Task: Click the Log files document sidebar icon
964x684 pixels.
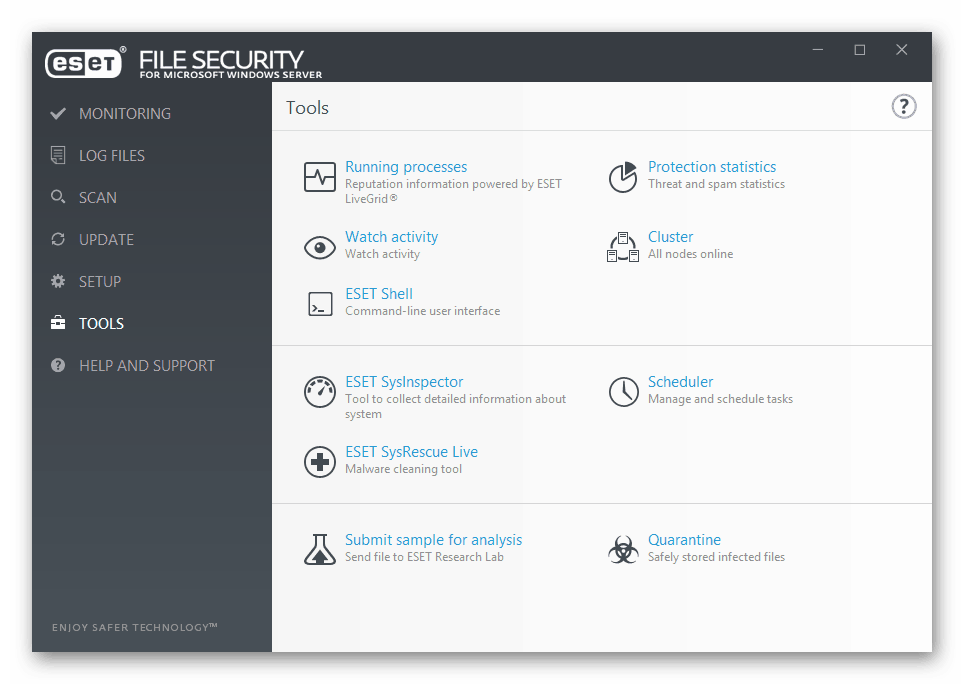Action: [x=58, y=155]
